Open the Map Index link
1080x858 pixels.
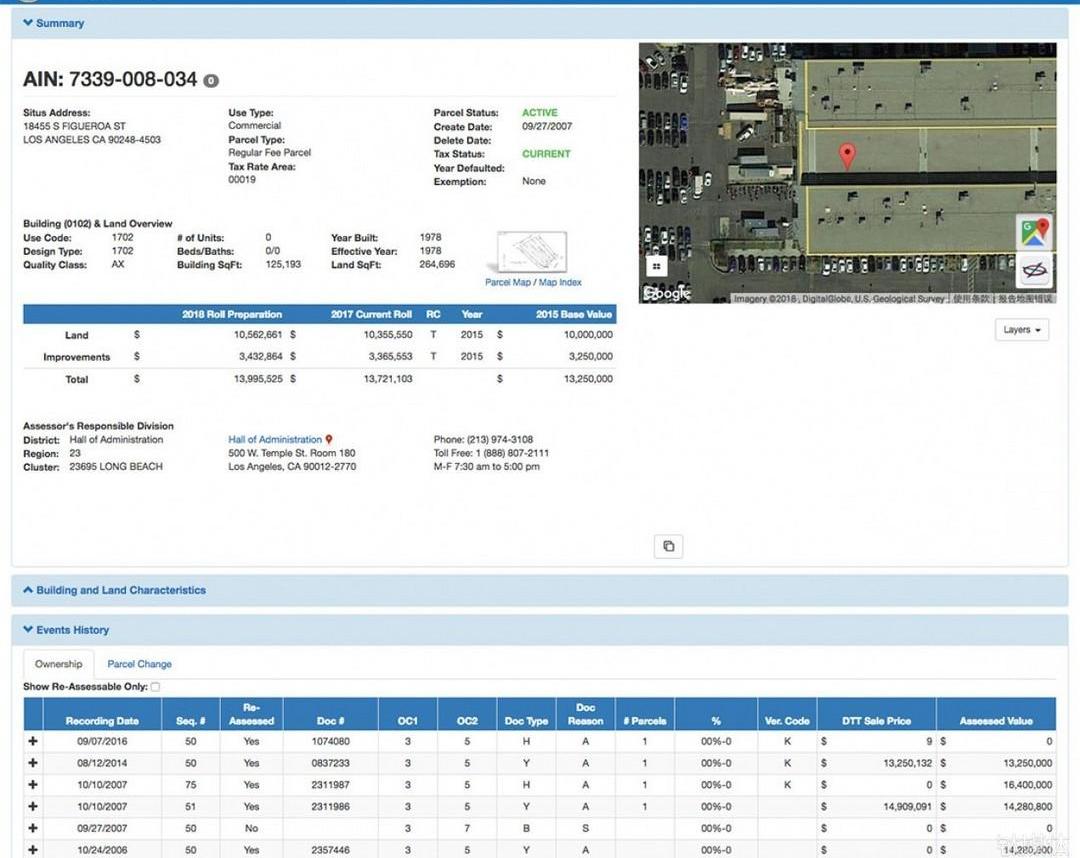point(560,283)
